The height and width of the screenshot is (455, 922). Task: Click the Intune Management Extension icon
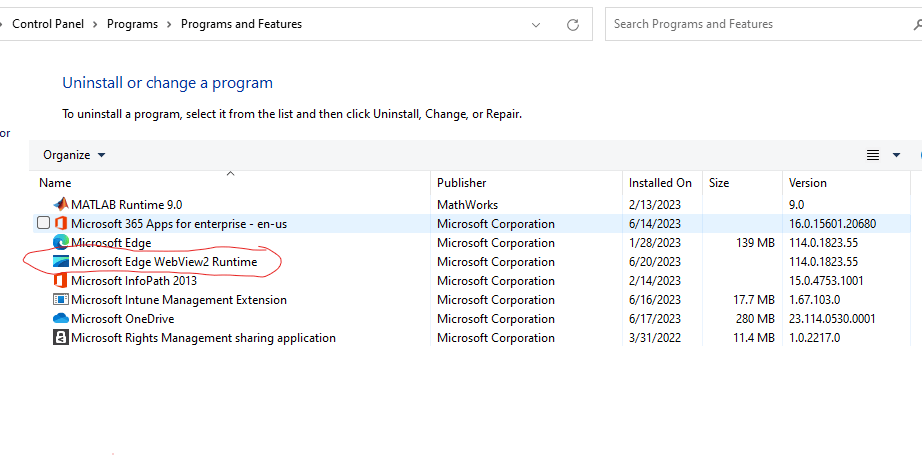coord(61,299)
